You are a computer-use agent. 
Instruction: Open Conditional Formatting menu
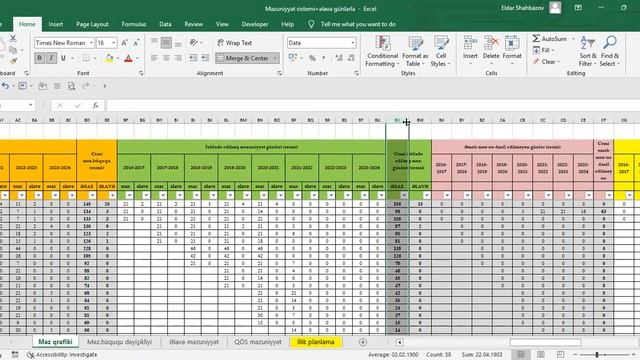(x=382, y=51)
